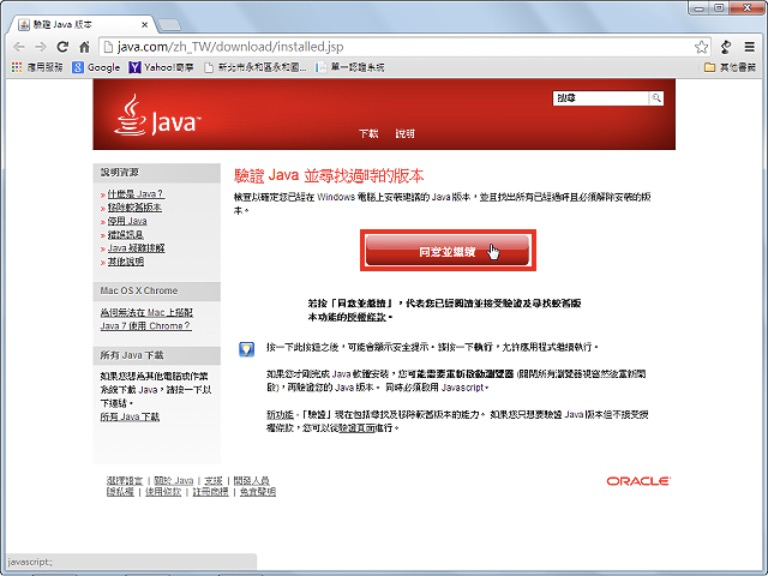Open the fourth bookmark with page icon
The height and width of the screenshot is (578, 768).
[255, 67]
